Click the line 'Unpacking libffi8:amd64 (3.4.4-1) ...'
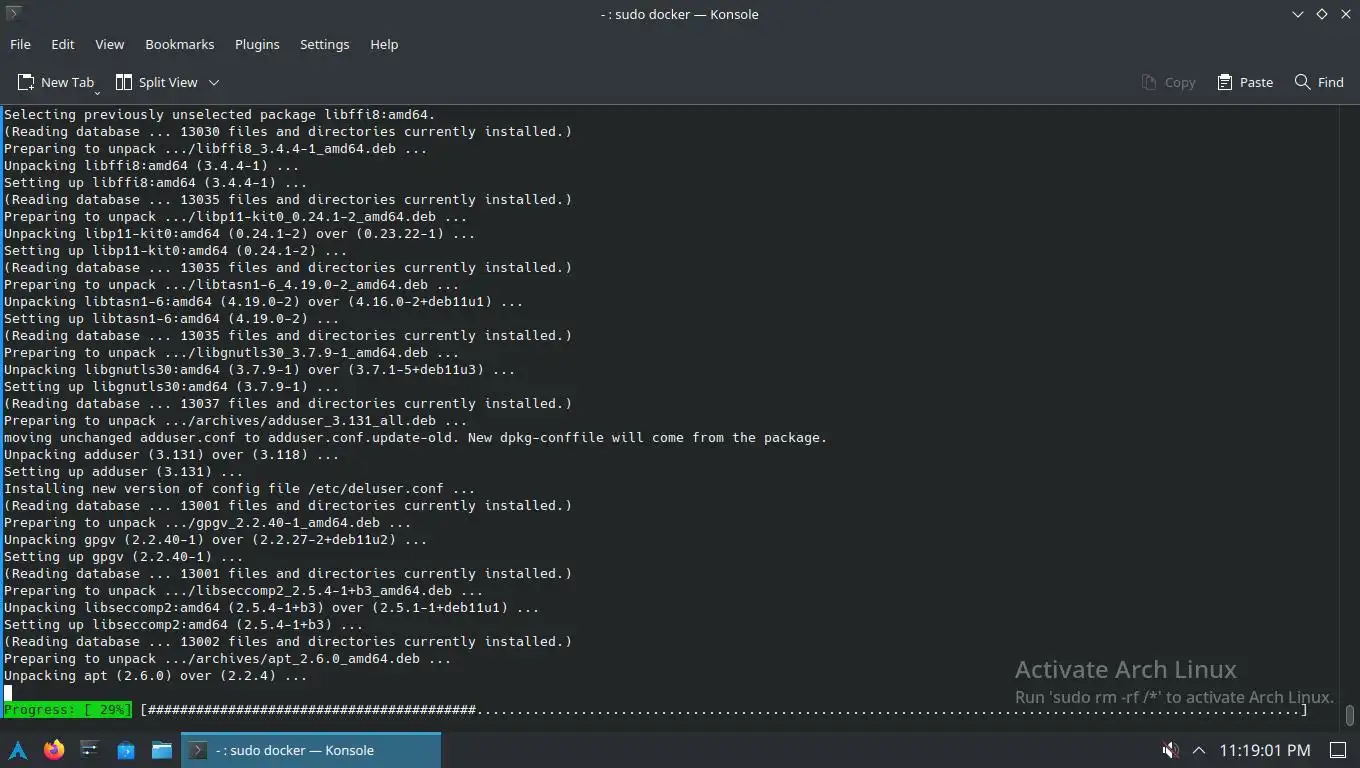The width and height of the screenshot is (1360, 768). point(152,165)
